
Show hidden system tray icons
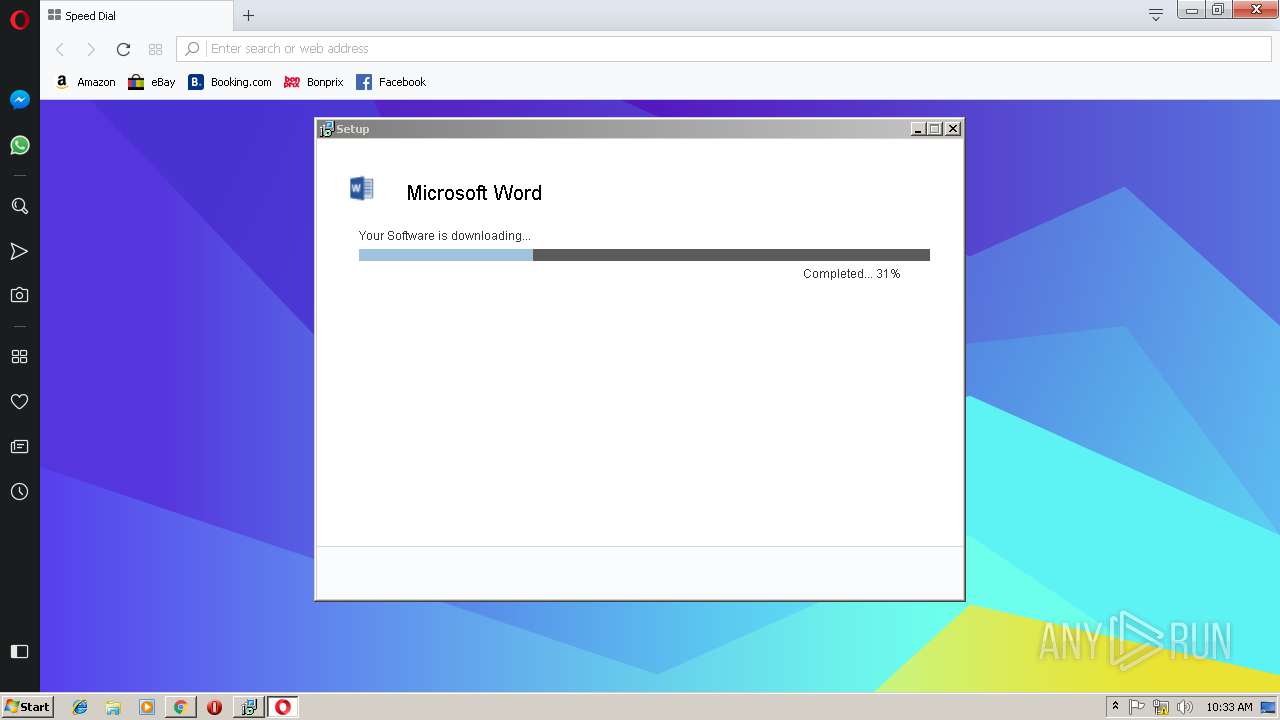click(1115, 707)
